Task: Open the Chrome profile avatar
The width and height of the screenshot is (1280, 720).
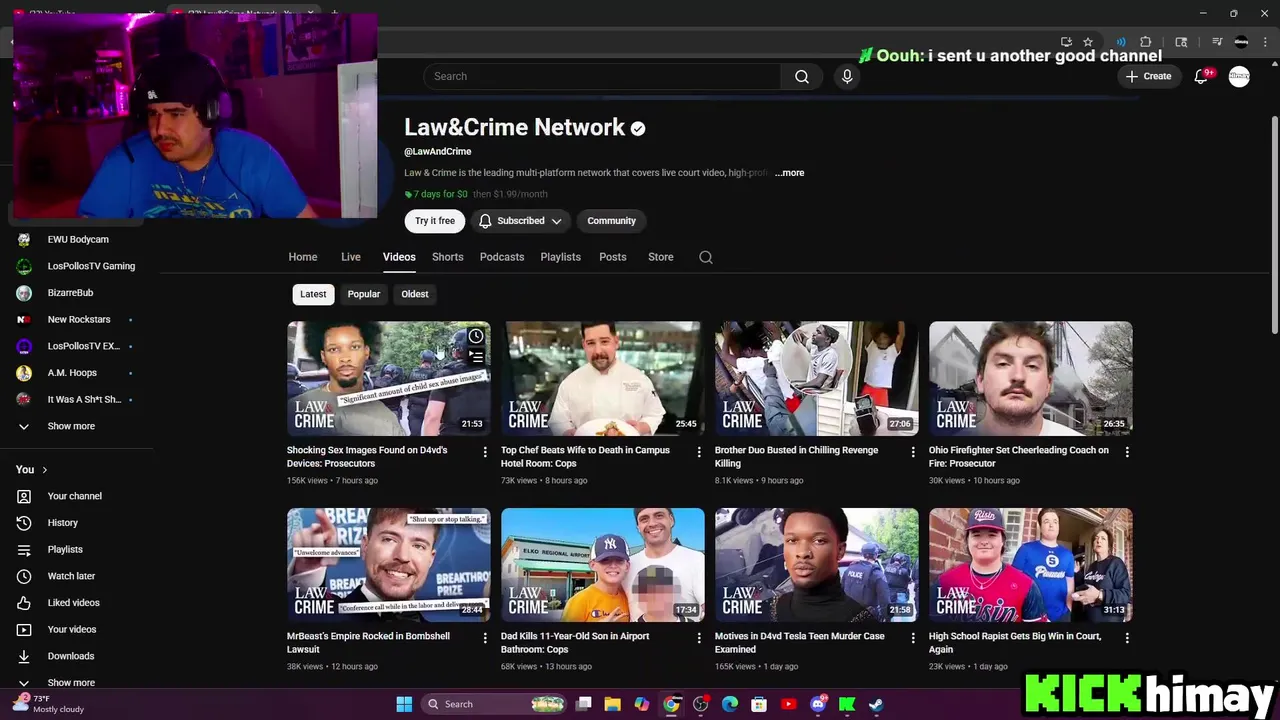Action: pos(1241,42)
